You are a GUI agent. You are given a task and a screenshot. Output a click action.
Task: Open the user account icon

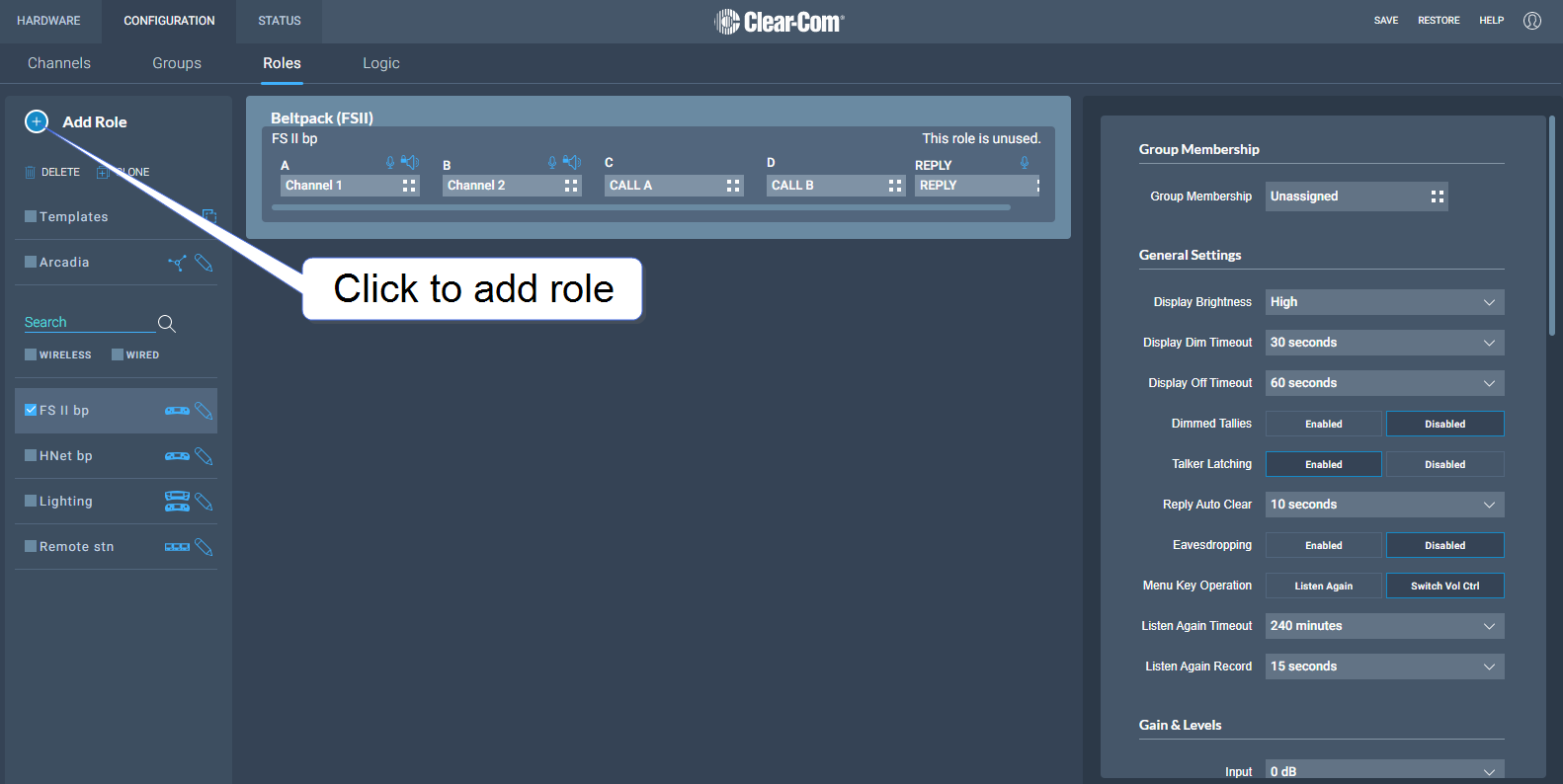click(x=1531, y=21)
